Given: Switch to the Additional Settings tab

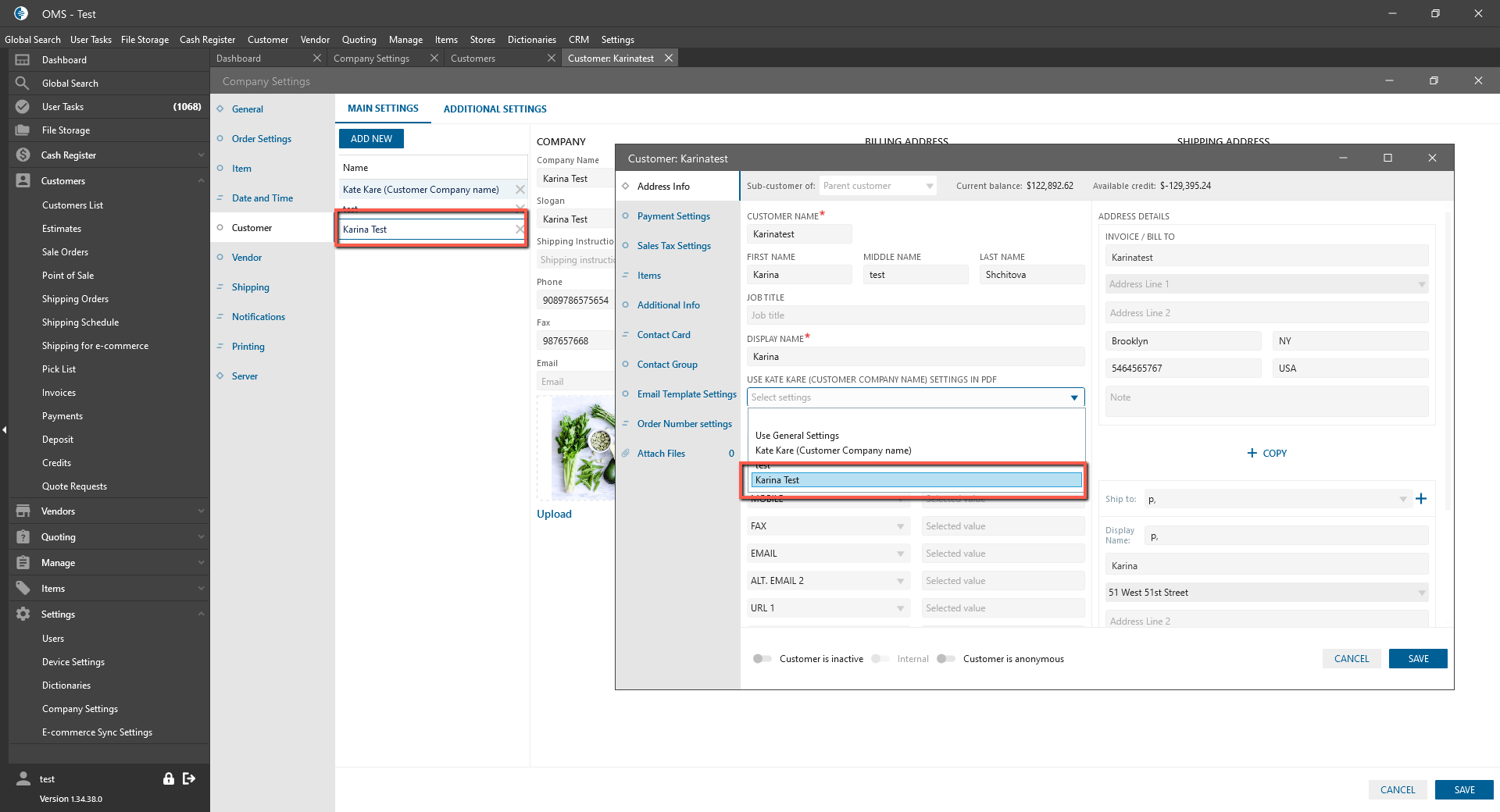Looking at the screenshot, I should tap(495, 109).
